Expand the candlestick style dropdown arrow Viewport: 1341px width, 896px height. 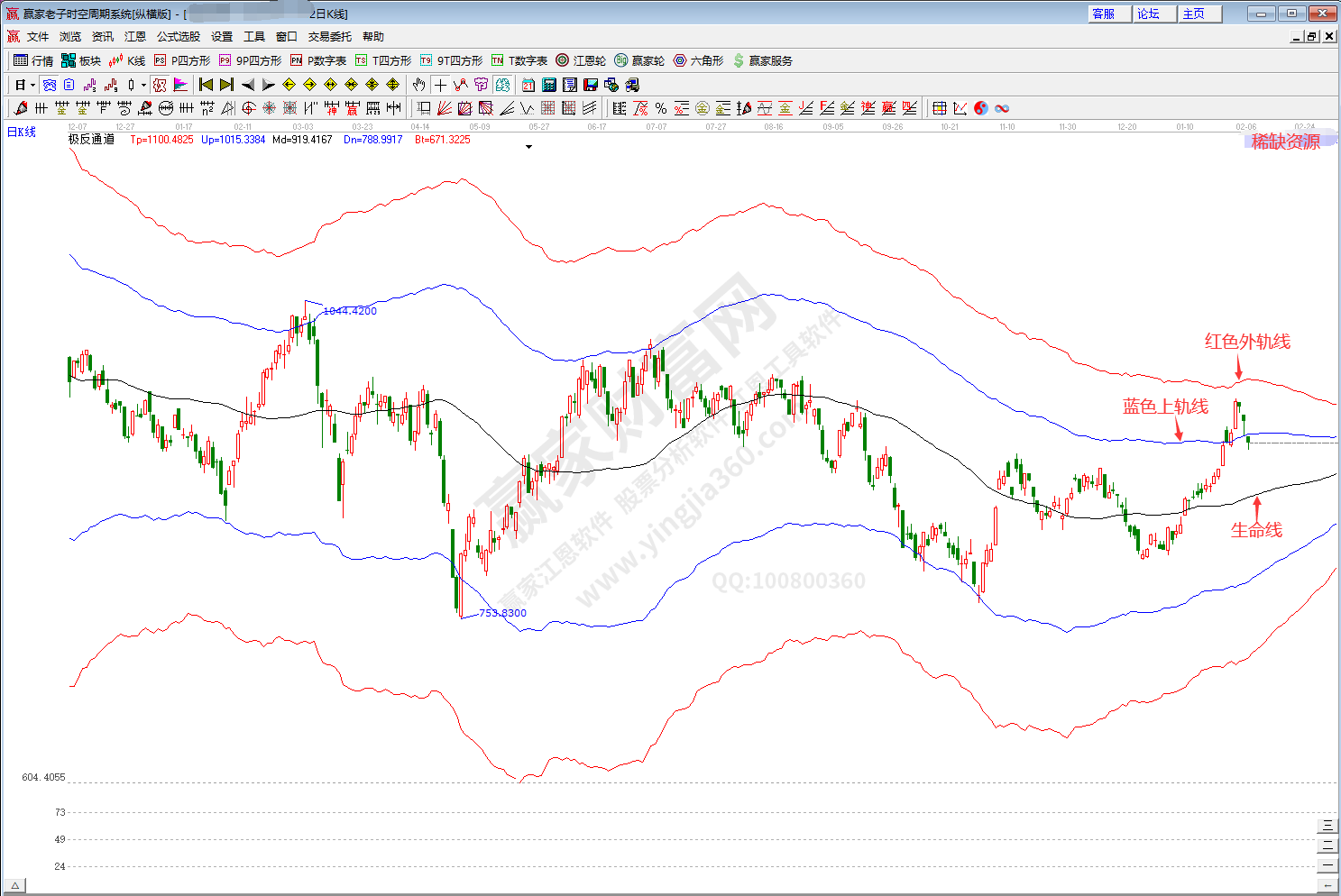(x=143, y=86)
